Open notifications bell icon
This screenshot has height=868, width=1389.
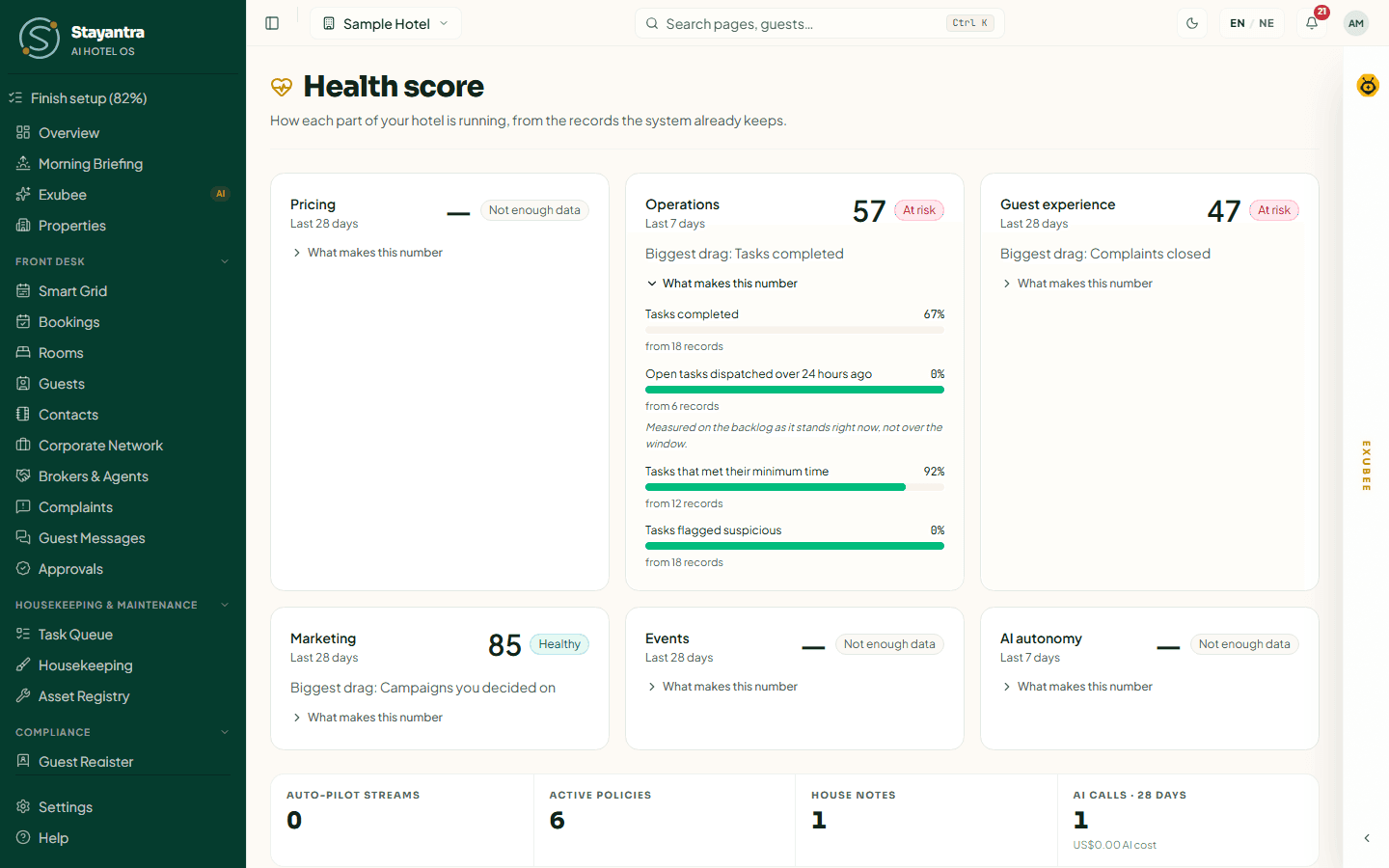point(1312,23)
